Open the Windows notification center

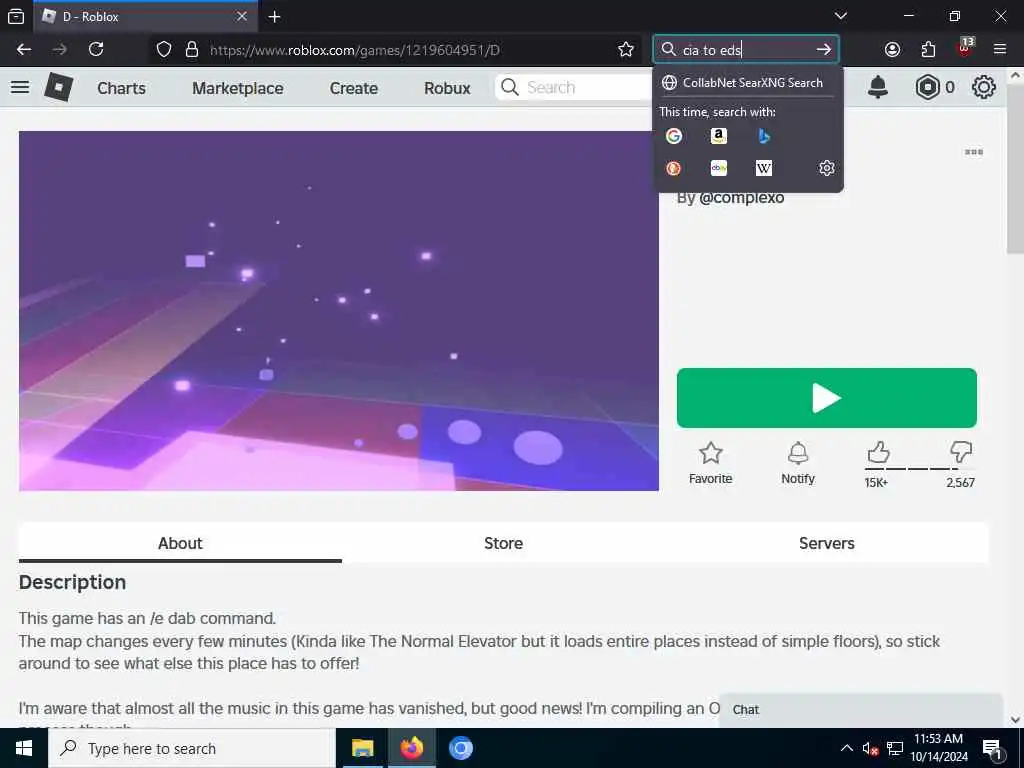click(x=992, y=748)
